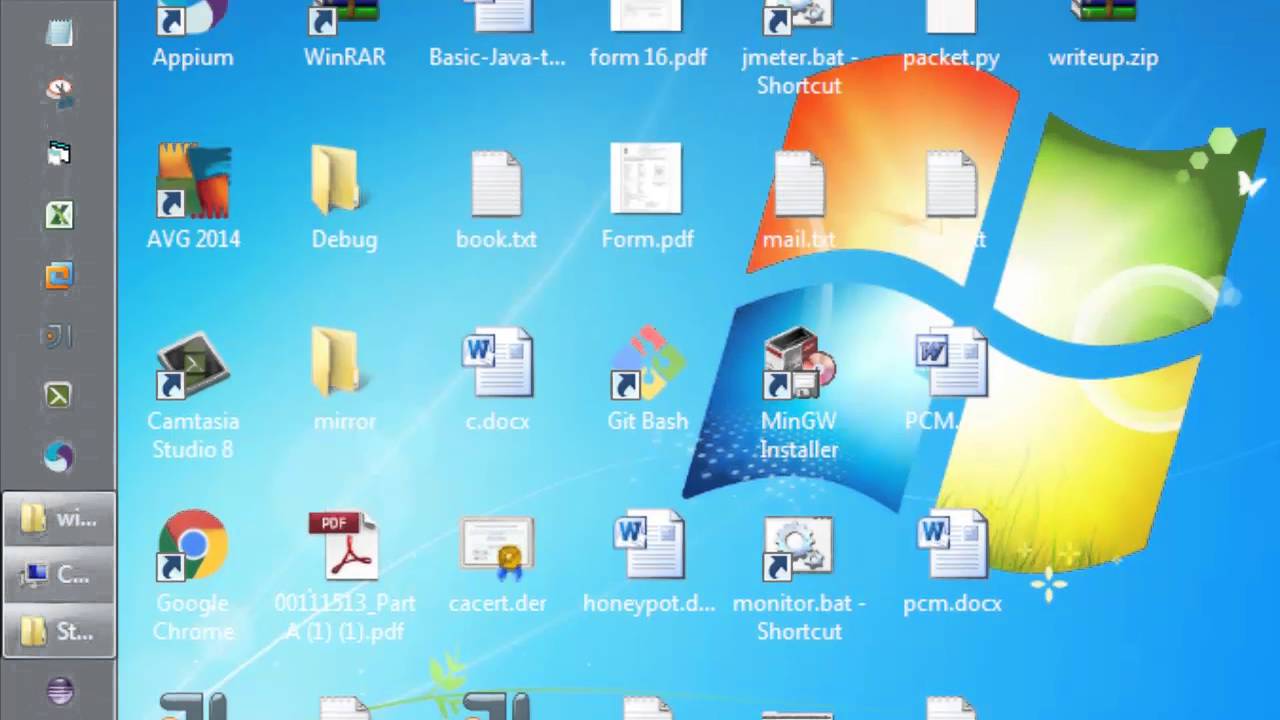Select the pcm.docx Word document
Image resolution: width=1280 pixels, height=720 pixels.
click(x=951, y=562)
